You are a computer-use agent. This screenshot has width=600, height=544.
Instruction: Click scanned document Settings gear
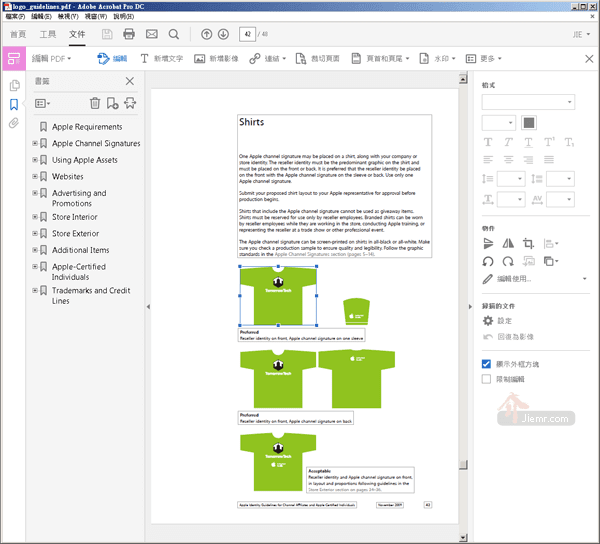pos(488,321)
